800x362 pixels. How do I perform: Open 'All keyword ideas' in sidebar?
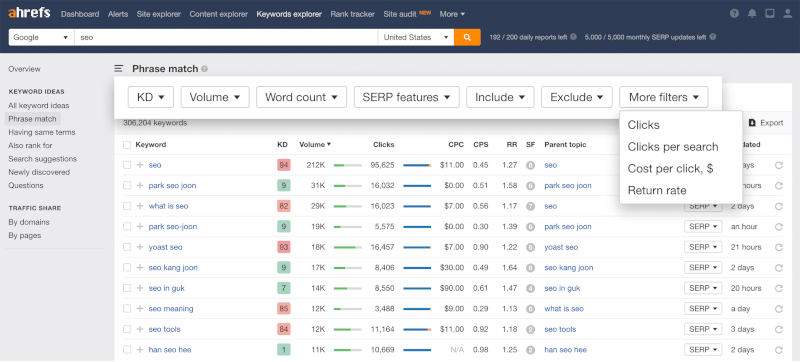click(39, 106)
